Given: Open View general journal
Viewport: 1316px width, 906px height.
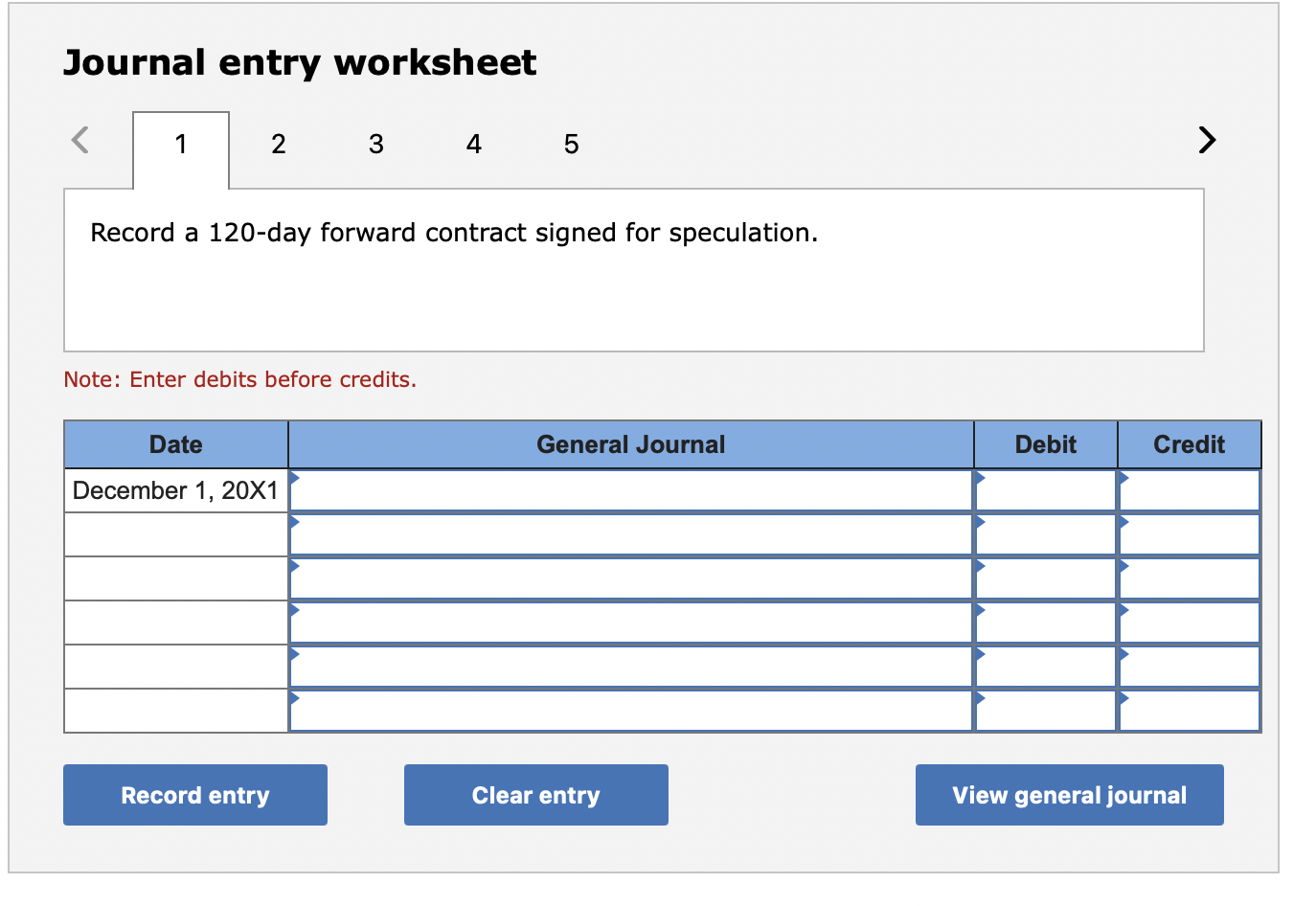Looking at the screenshot, I should point(1070,795).
